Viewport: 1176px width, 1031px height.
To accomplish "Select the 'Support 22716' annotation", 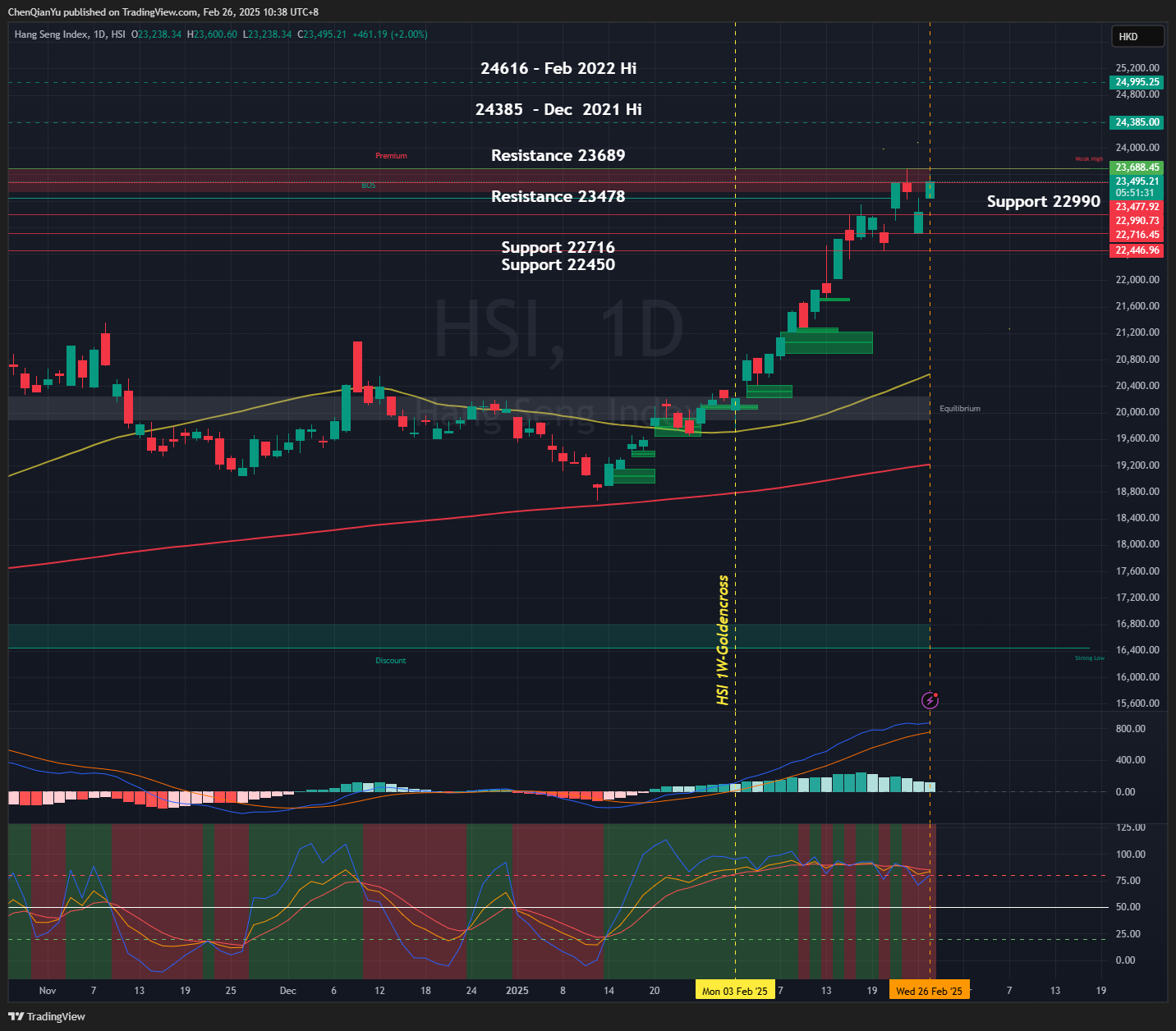I will (x=558, y=247).
